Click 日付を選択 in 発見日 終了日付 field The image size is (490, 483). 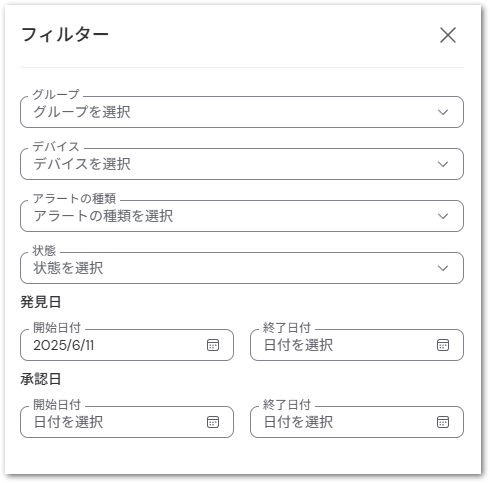point(298,345)
